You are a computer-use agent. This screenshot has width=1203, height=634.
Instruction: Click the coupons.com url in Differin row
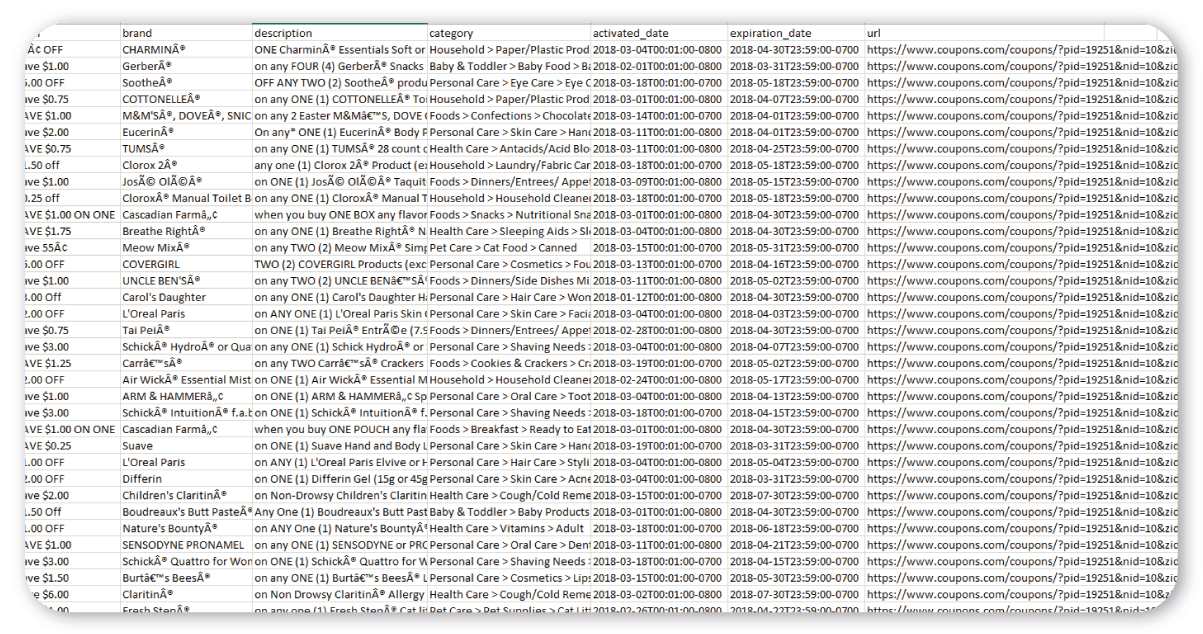[x=1020, y=479]
